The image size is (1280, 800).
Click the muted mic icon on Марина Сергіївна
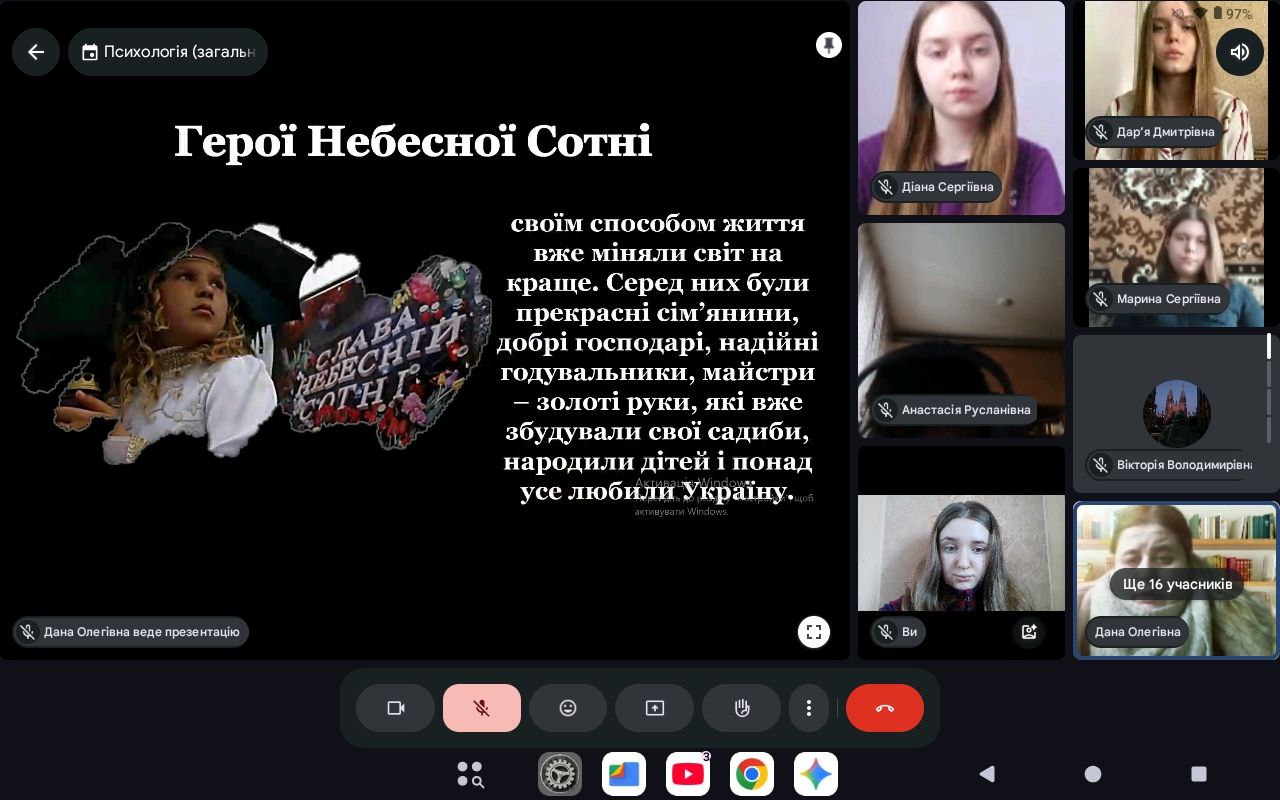pyautogui.click(x=1100, y=299)
